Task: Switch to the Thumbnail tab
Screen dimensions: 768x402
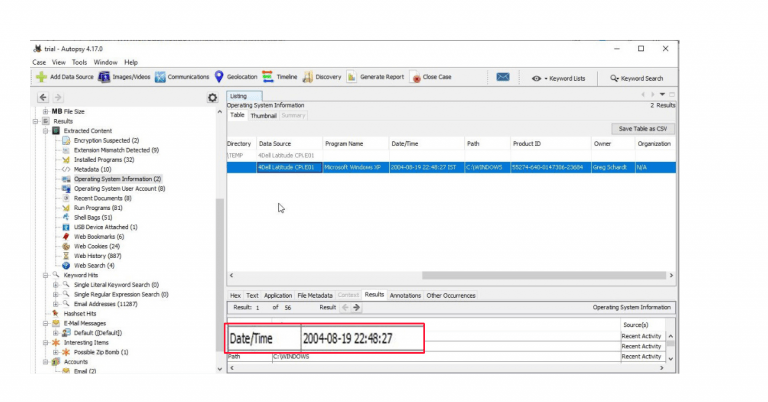Action: 263,115
